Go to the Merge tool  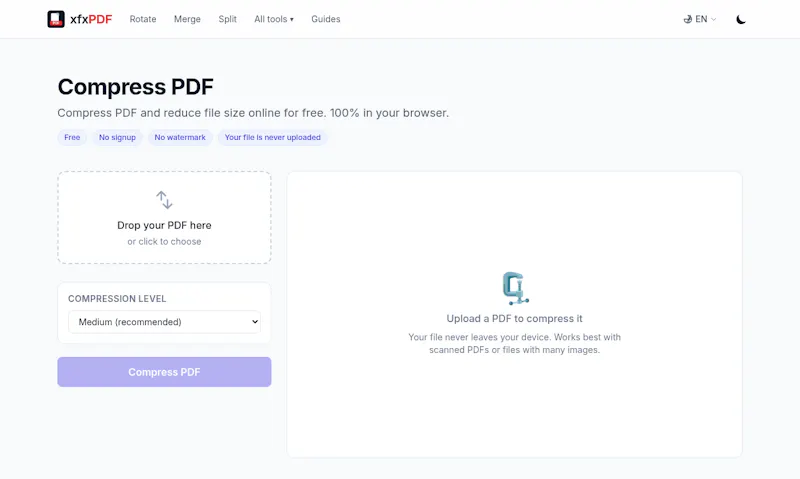coord(187,19)
